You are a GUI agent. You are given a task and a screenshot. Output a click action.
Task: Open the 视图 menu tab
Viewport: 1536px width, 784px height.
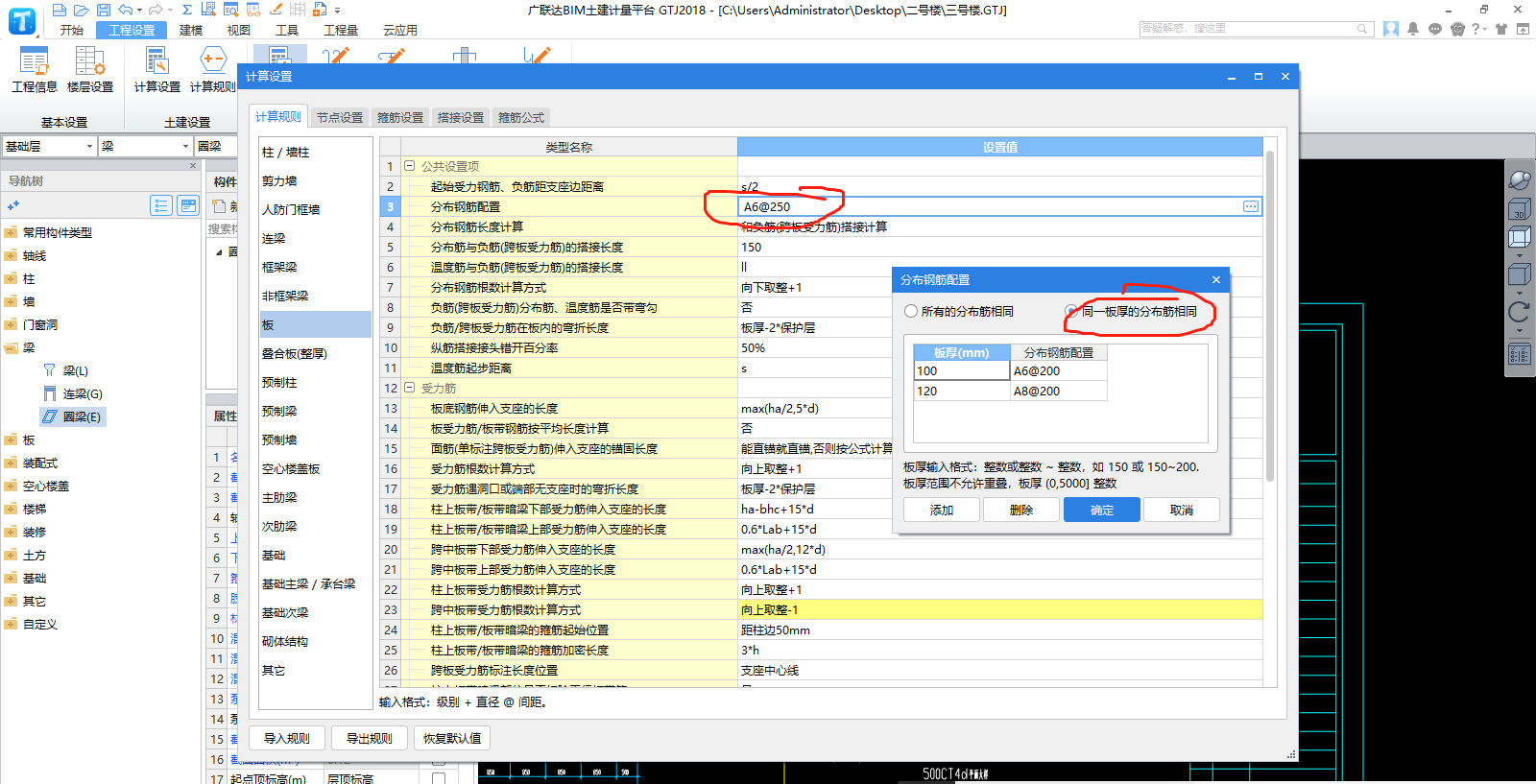coord(239,30)
